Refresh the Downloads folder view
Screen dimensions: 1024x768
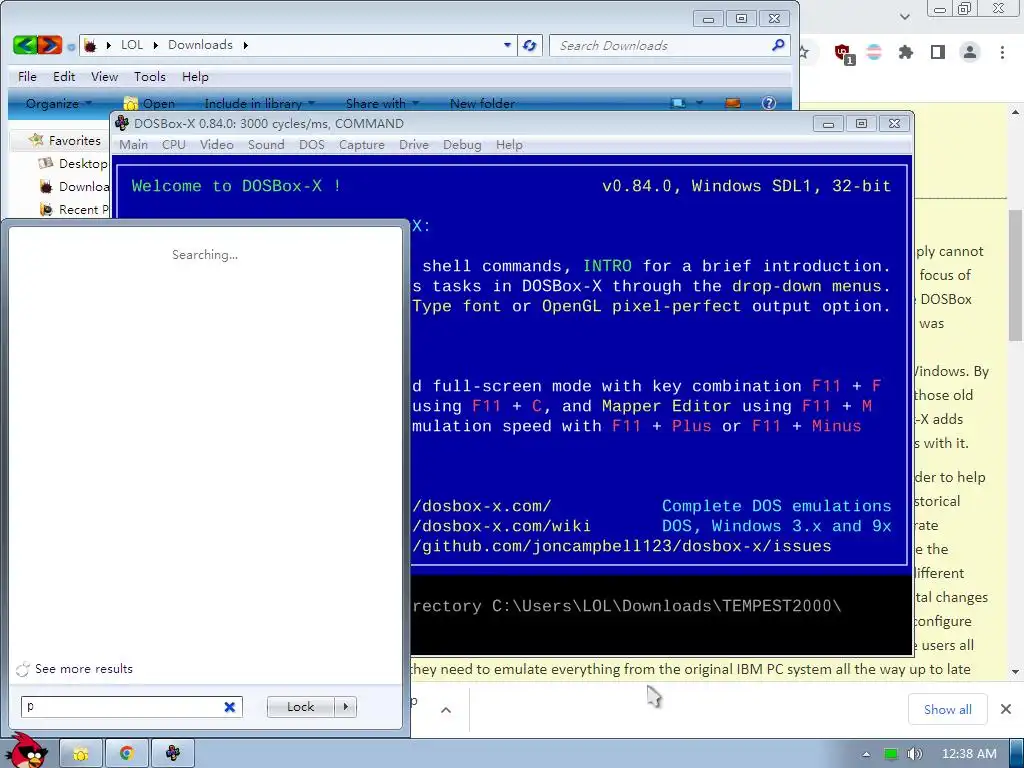(530, 46)
